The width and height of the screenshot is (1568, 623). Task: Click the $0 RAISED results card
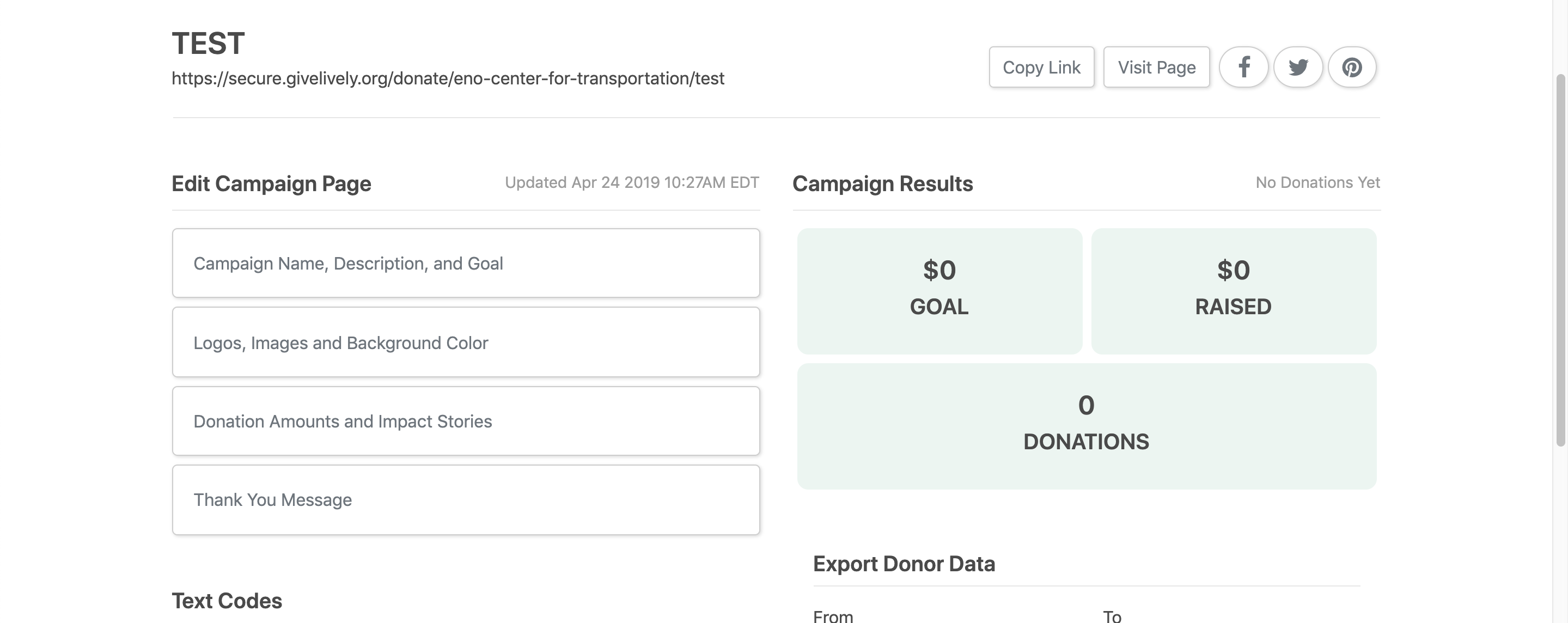(1234, 291)
